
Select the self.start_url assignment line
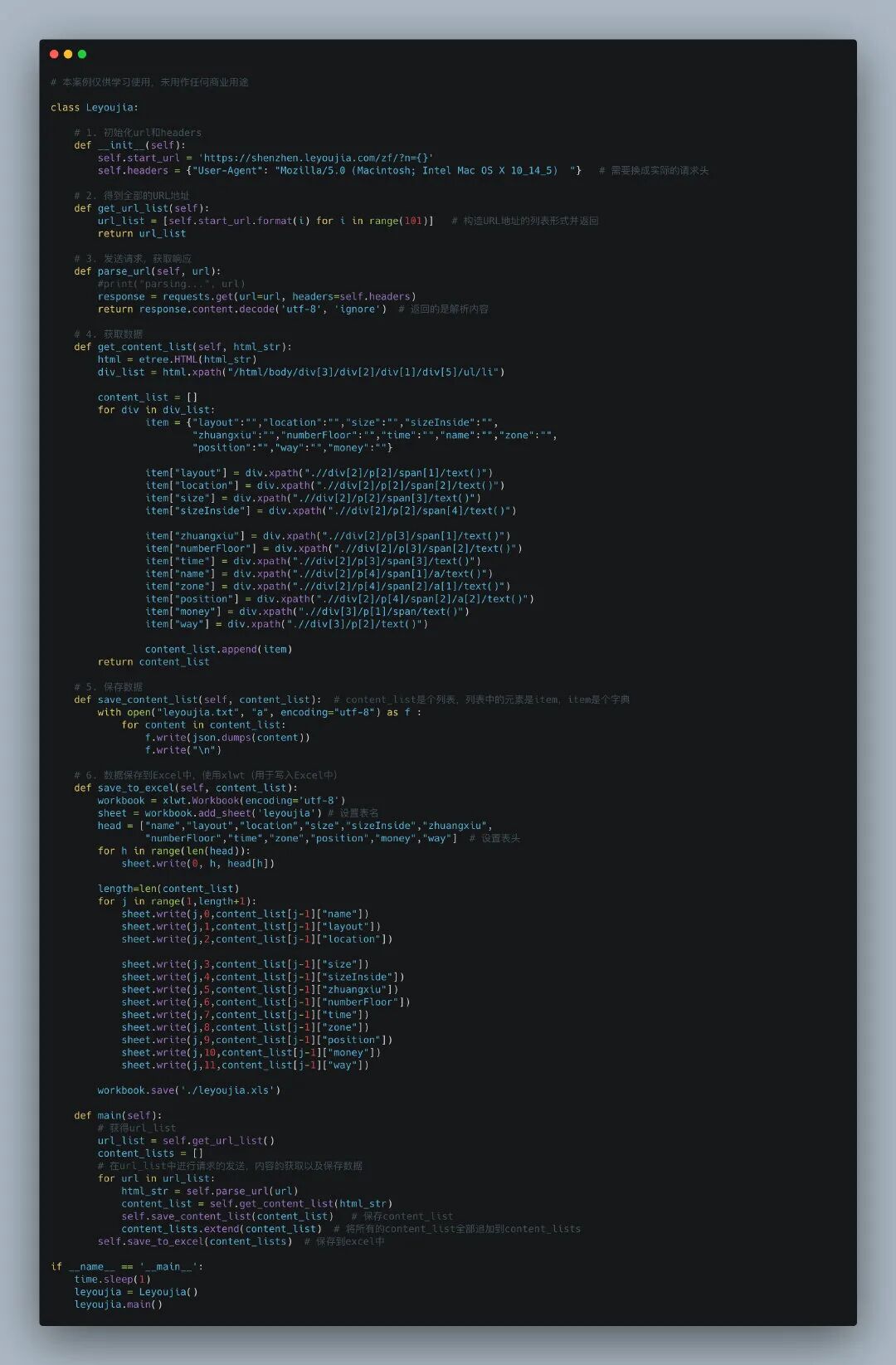[265, 158]
